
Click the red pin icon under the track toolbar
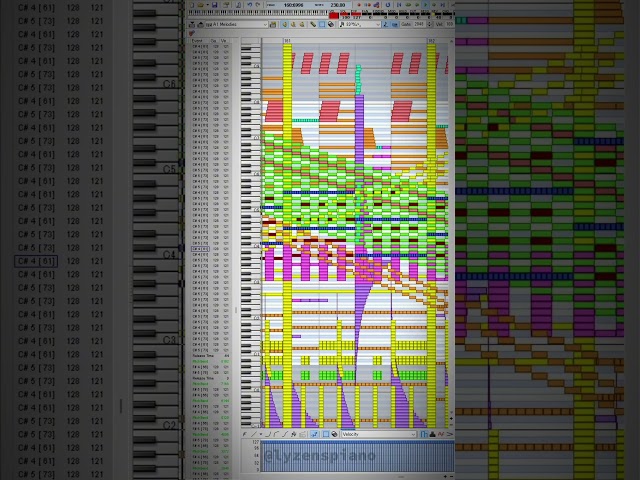coord(191,33)
